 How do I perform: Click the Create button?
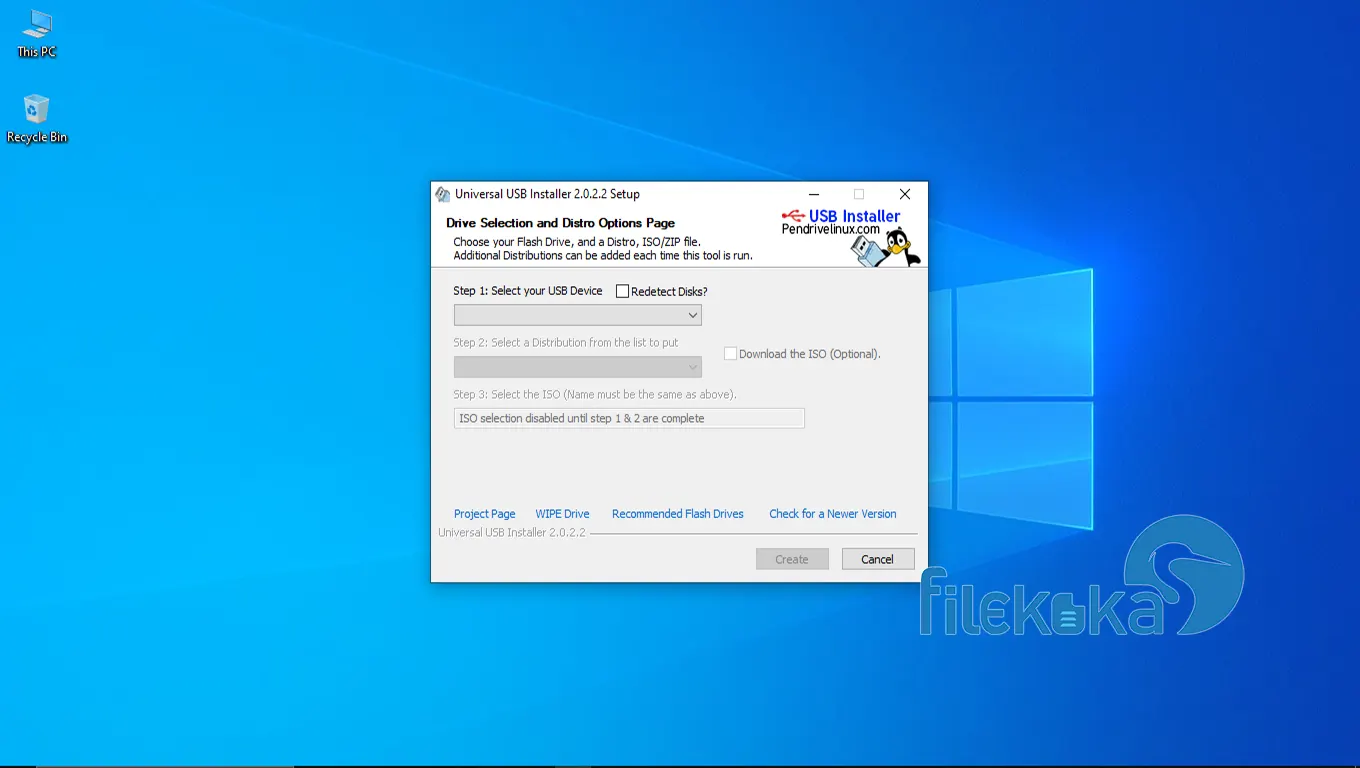[792, 559]
